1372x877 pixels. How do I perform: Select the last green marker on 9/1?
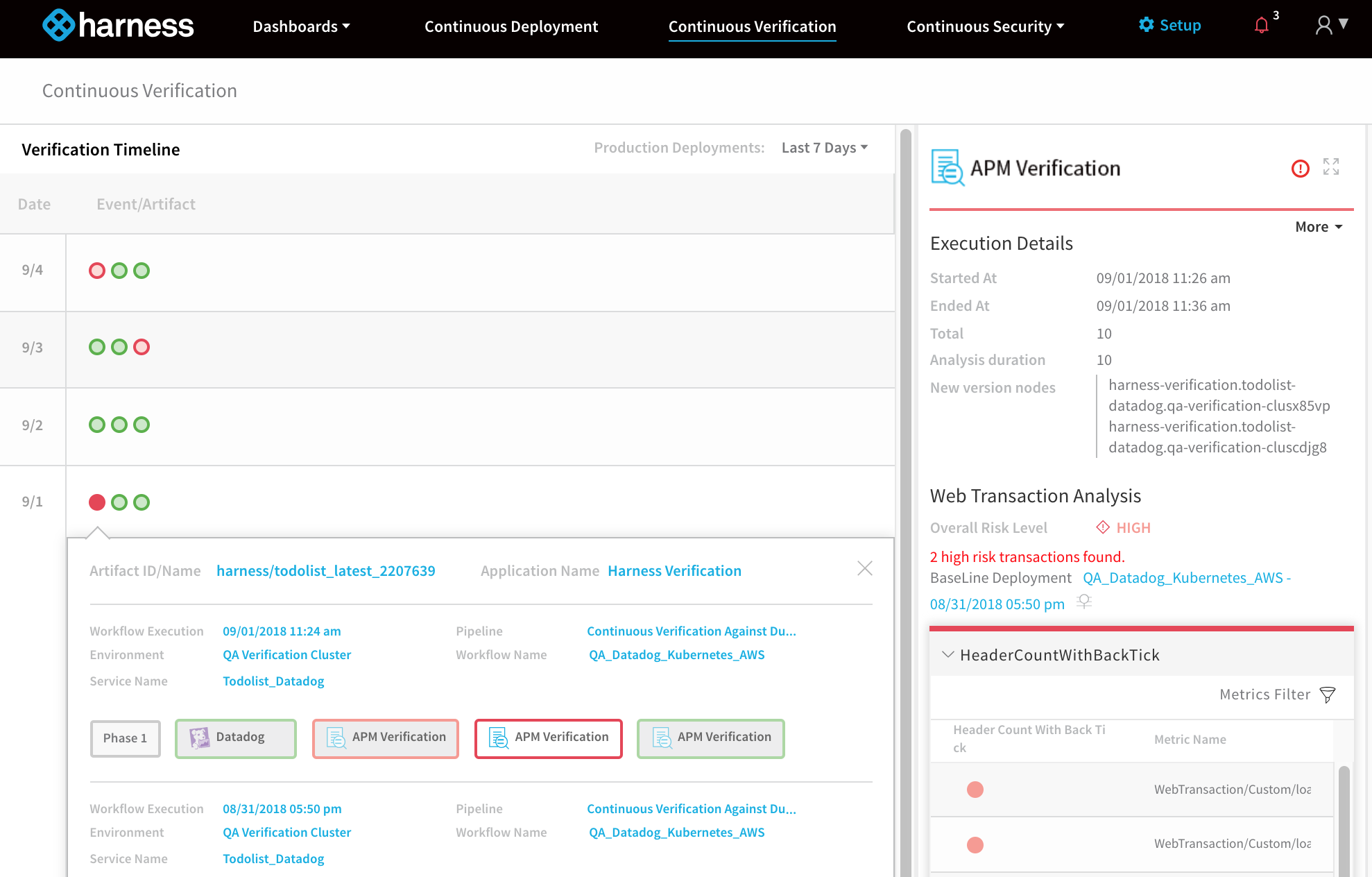(x=142, y=502)
